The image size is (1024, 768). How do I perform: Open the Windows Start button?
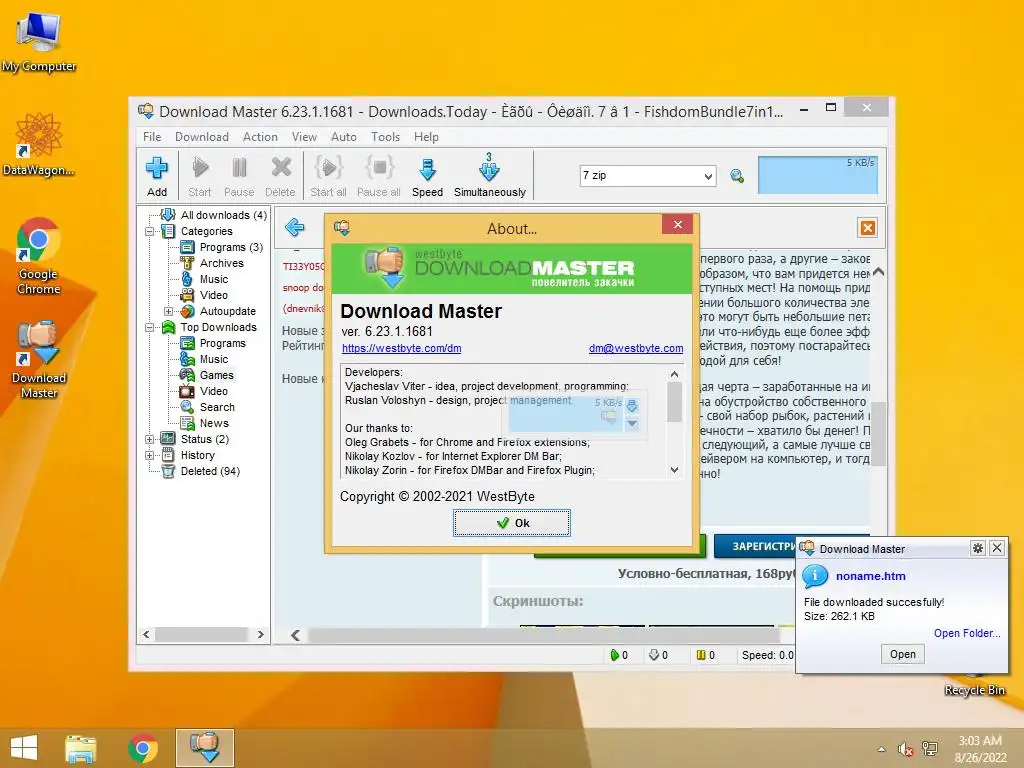click(x=24, y=748)
